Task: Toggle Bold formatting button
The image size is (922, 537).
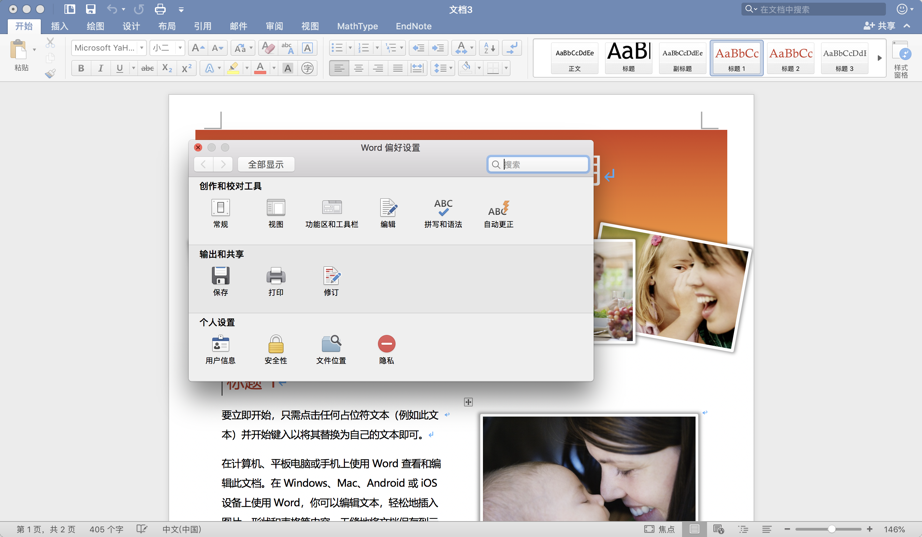Action: 81,68
